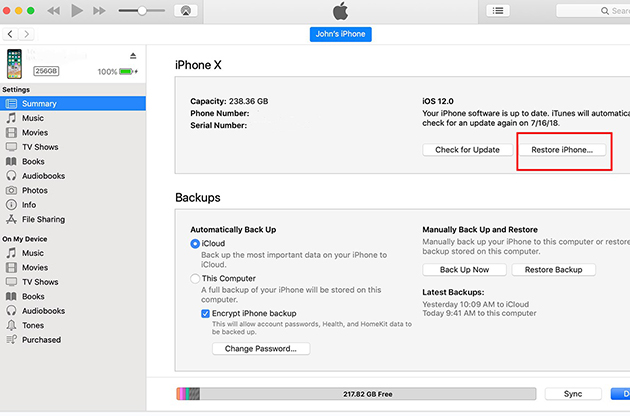Open TV Shows under Settings

(x=73, y=147)
